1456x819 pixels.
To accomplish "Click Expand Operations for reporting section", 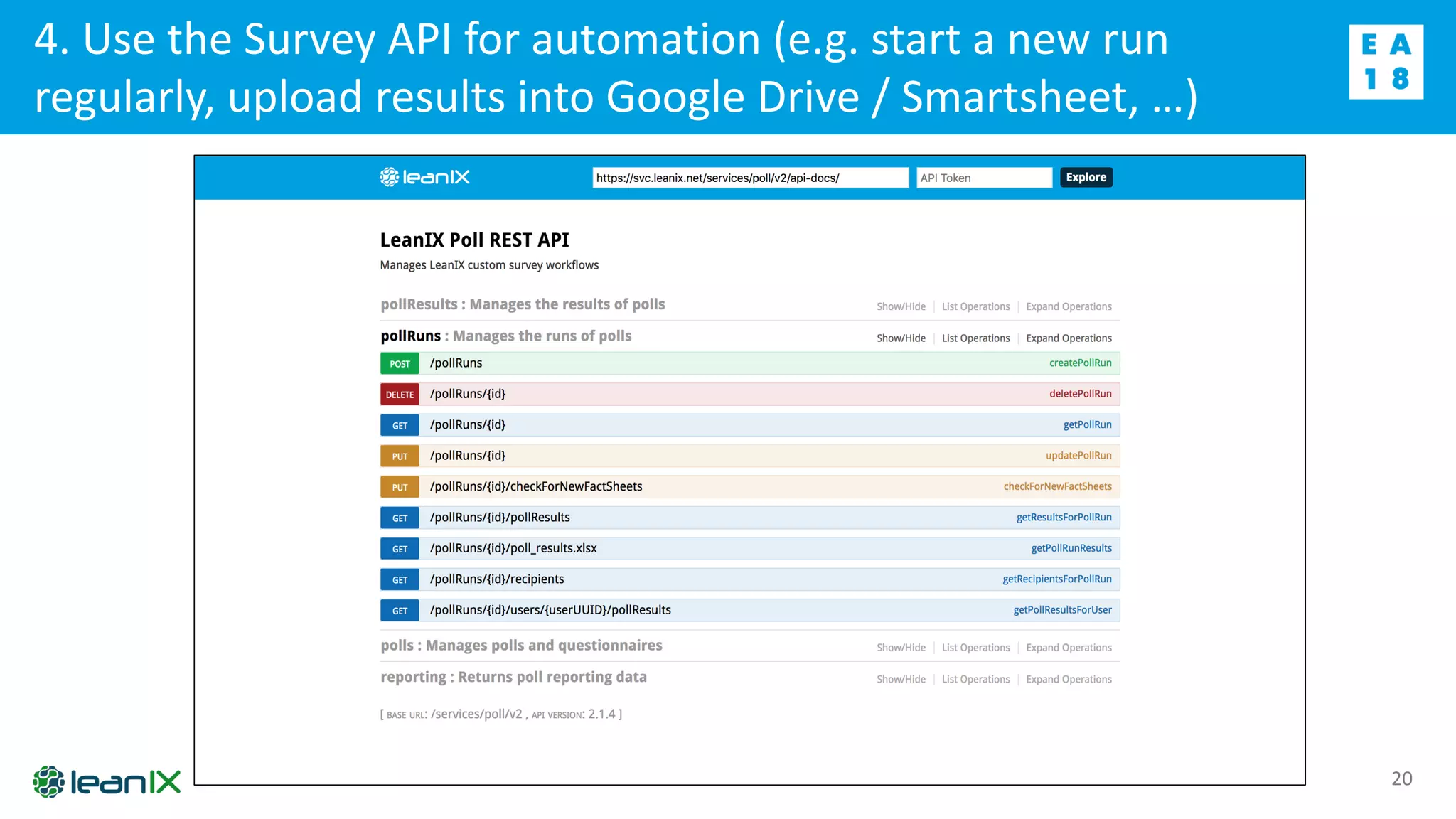I will click(x=1069, y=679).
